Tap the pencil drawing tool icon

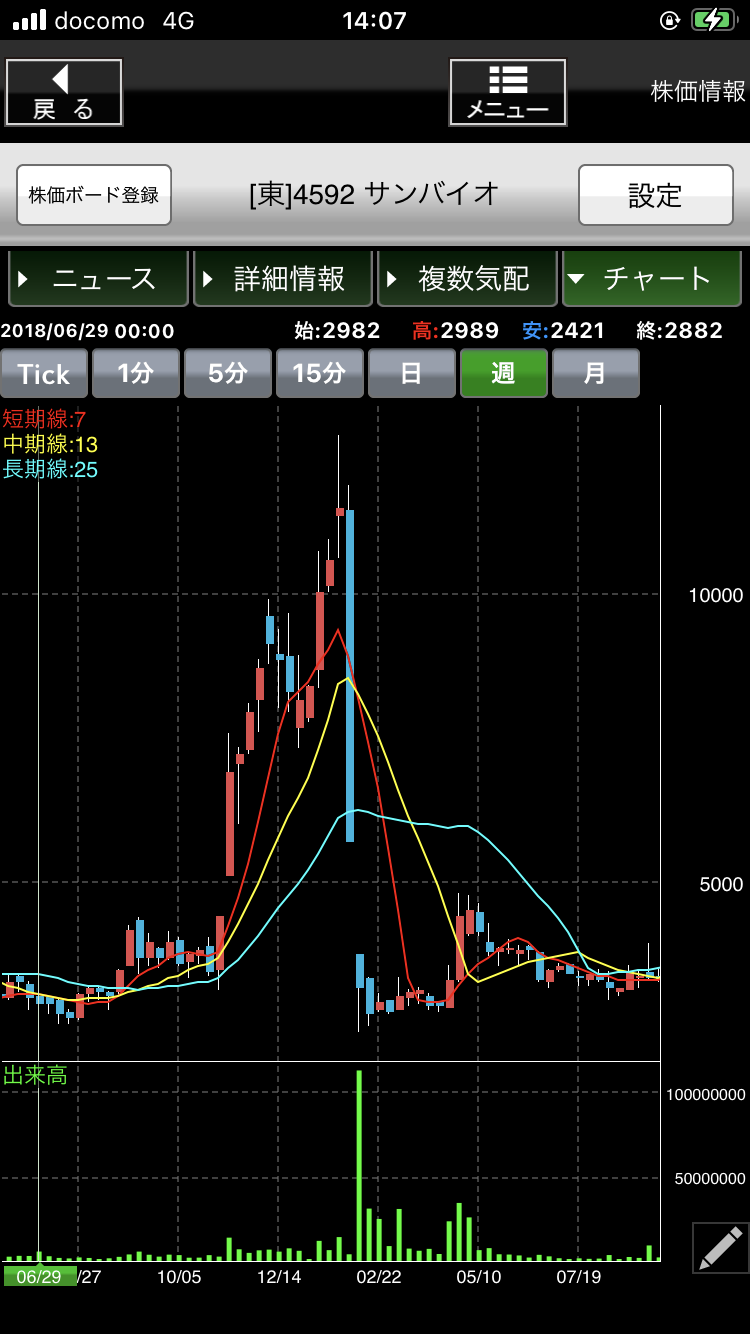720,1247
